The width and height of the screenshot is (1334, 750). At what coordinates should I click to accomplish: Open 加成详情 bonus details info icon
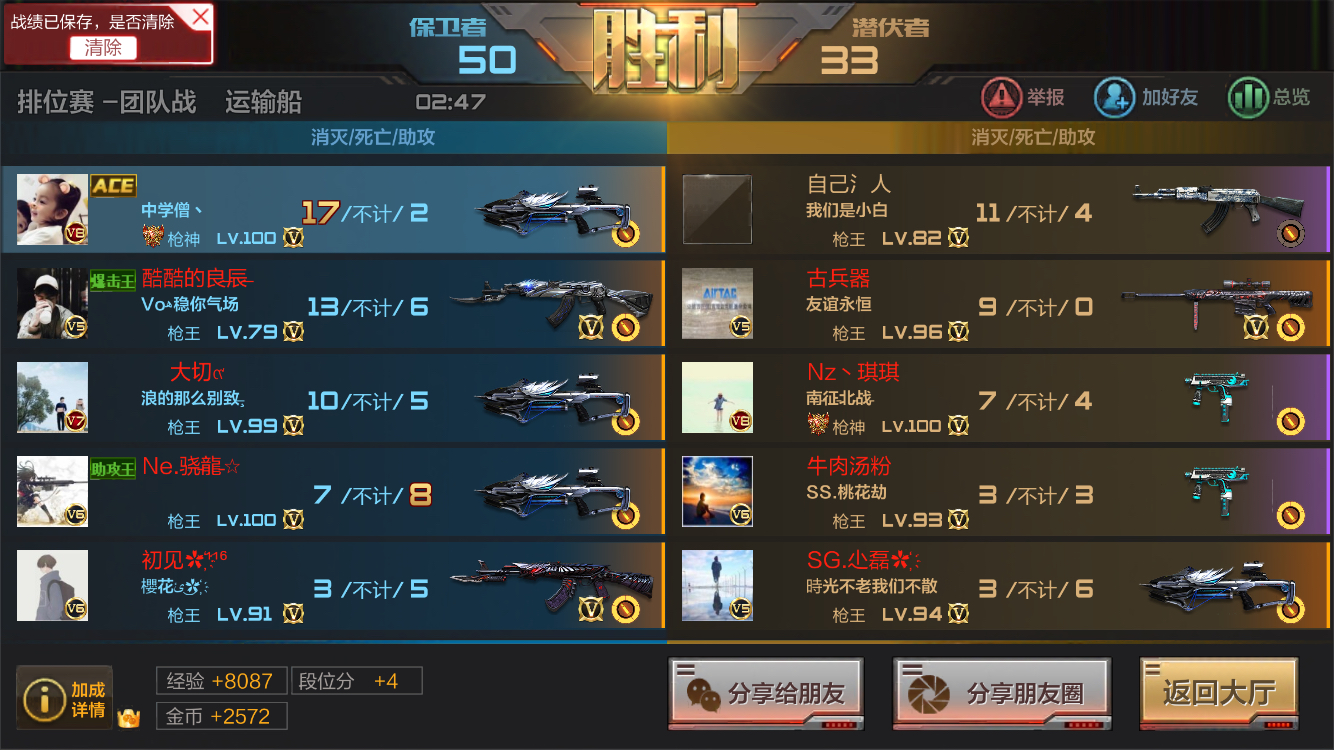44,701
